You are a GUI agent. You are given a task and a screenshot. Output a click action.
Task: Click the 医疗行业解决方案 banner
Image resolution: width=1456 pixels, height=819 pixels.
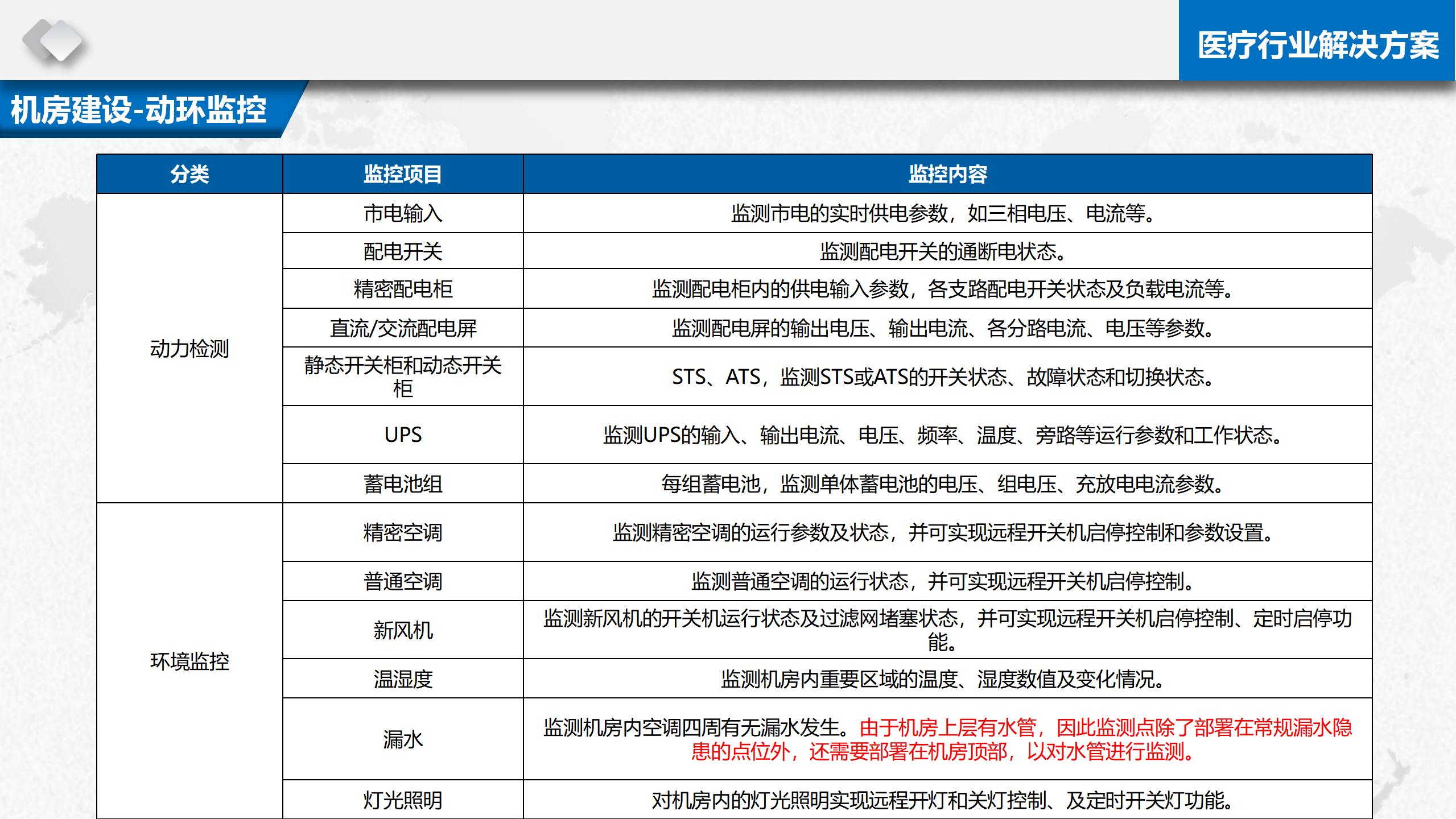(x=1318, y=45)
